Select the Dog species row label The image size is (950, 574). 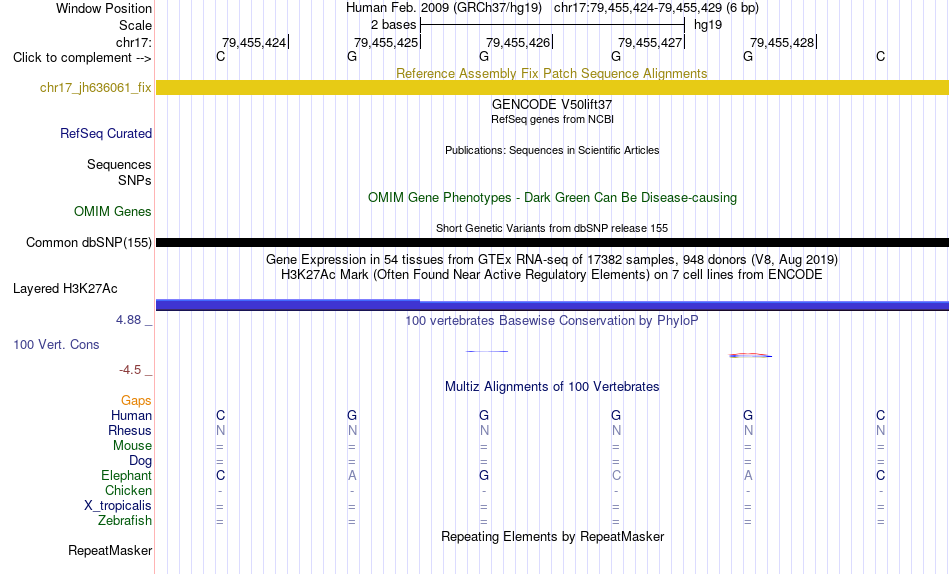(140, 460)
